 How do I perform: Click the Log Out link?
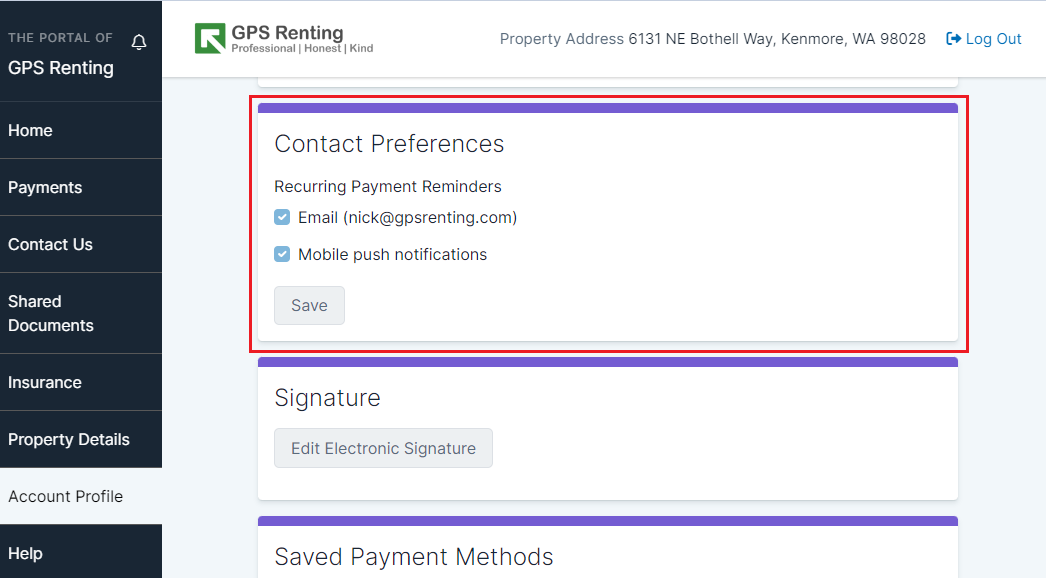(x=984, y=39)
